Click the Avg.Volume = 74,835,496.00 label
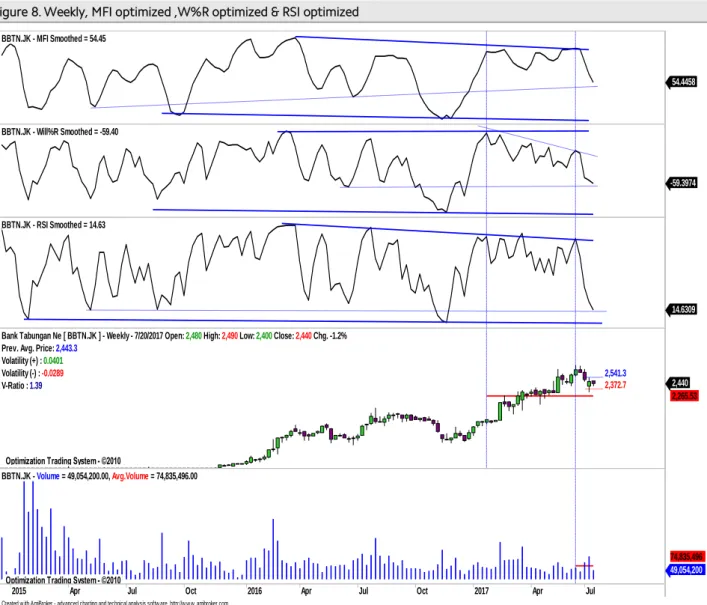This screenshot has width=707, height=605. [155, 476]
